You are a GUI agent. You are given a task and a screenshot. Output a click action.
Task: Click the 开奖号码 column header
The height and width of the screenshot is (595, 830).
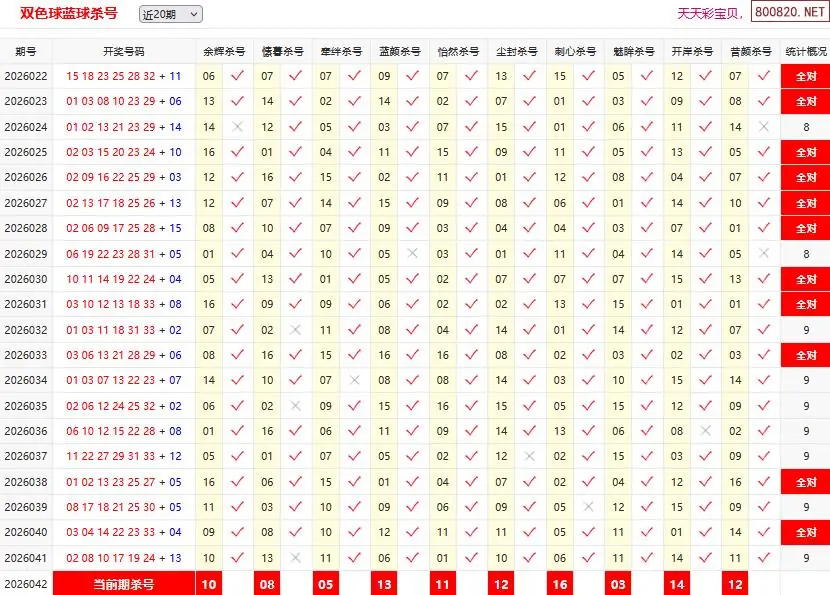124,51
